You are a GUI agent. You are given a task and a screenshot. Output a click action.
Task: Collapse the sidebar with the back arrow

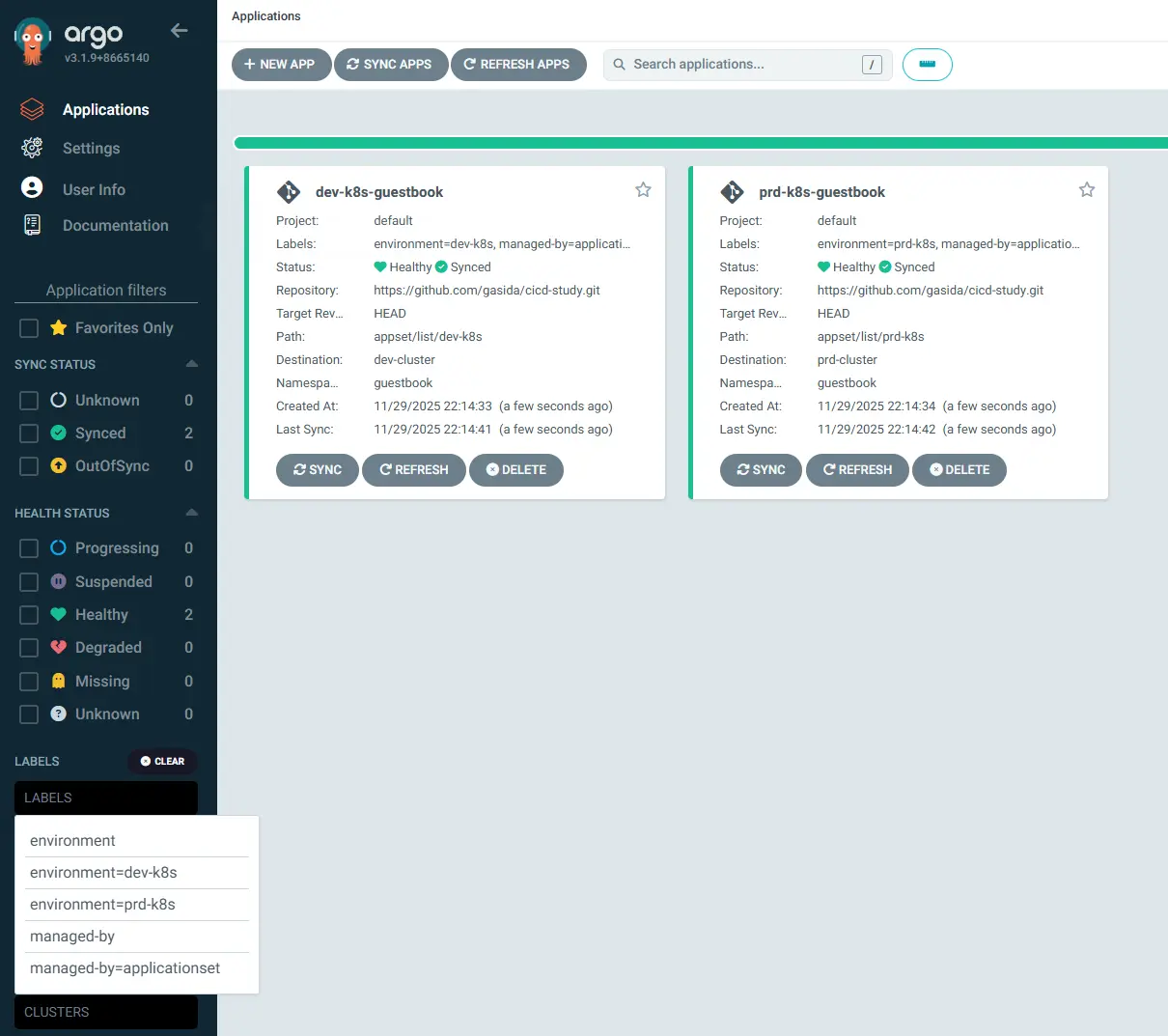[x=179, y=30]
